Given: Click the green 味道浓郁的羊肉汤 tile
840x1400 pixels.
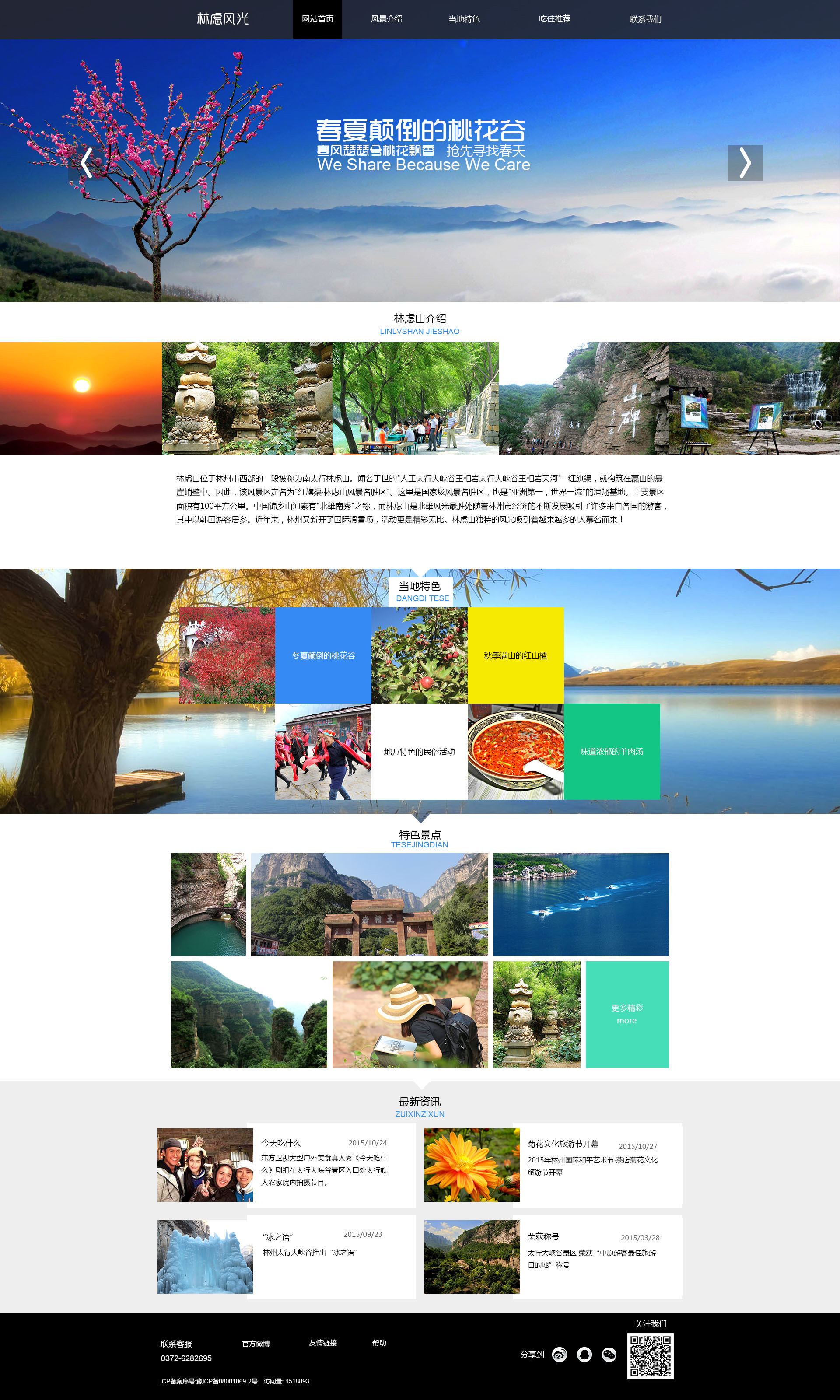Looking at the screenshot, I should click(x=612, y=752).
